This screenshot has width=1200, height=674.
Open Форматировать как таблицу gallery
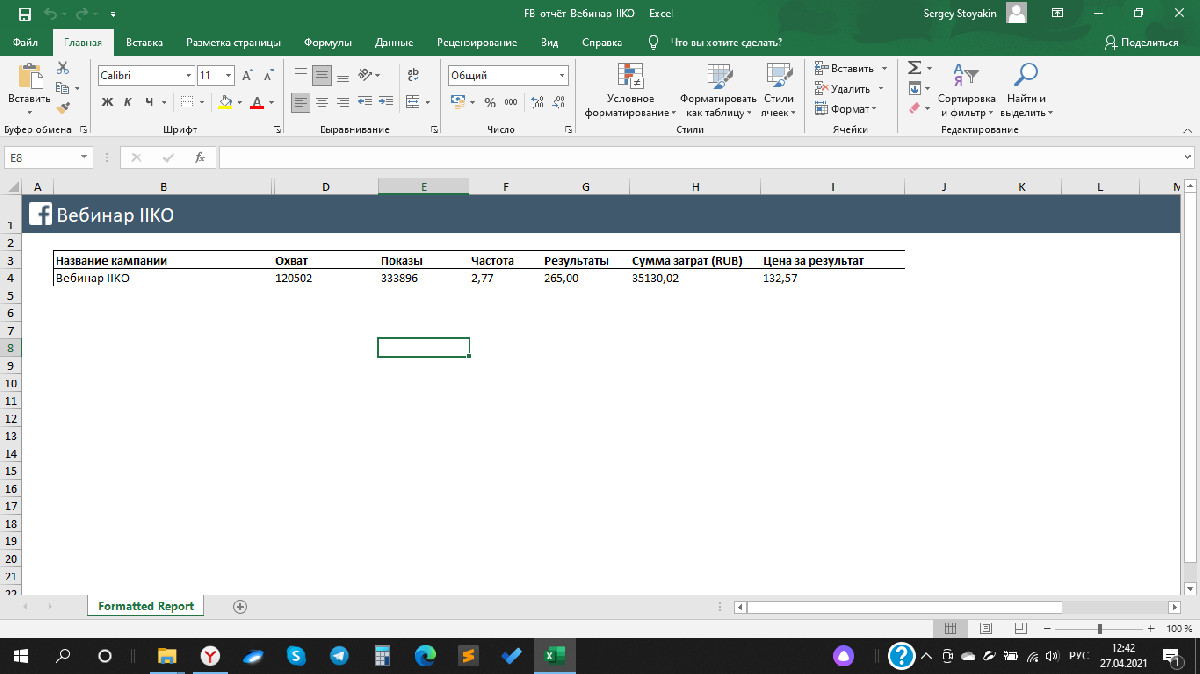(718, 91)
